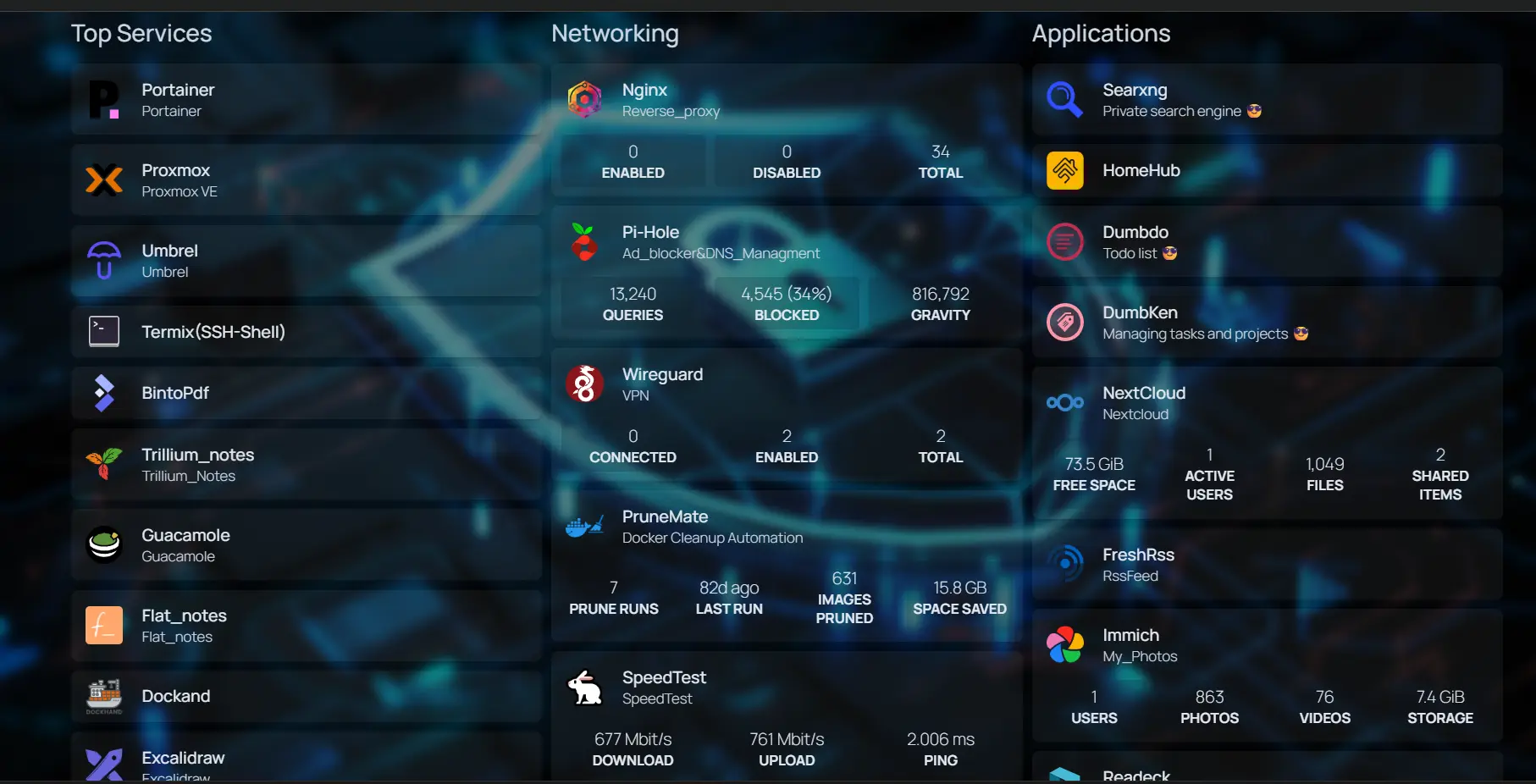Screen dimensions: 1536x784
Task: Click SpeedTest 677 Mbit/s DOWNLOAD stat
Action: coord(633,749)
